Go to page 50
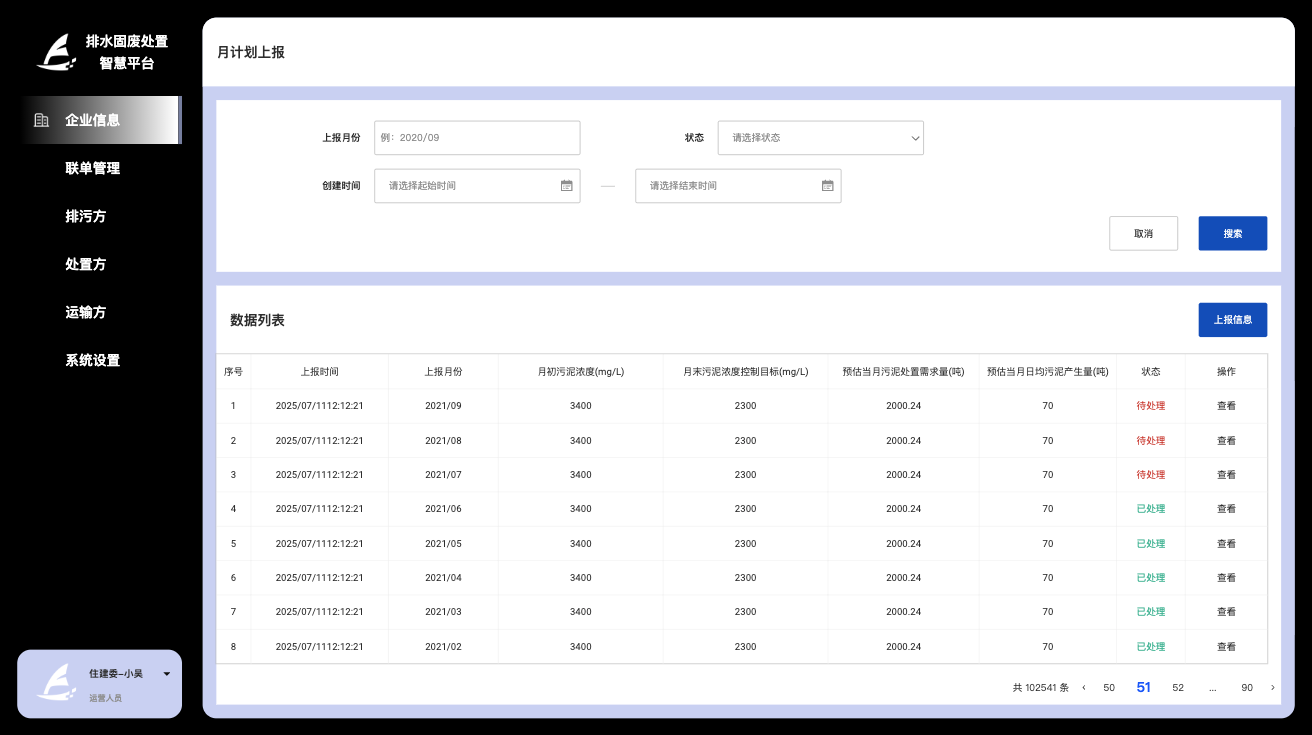 (1109, 687)
